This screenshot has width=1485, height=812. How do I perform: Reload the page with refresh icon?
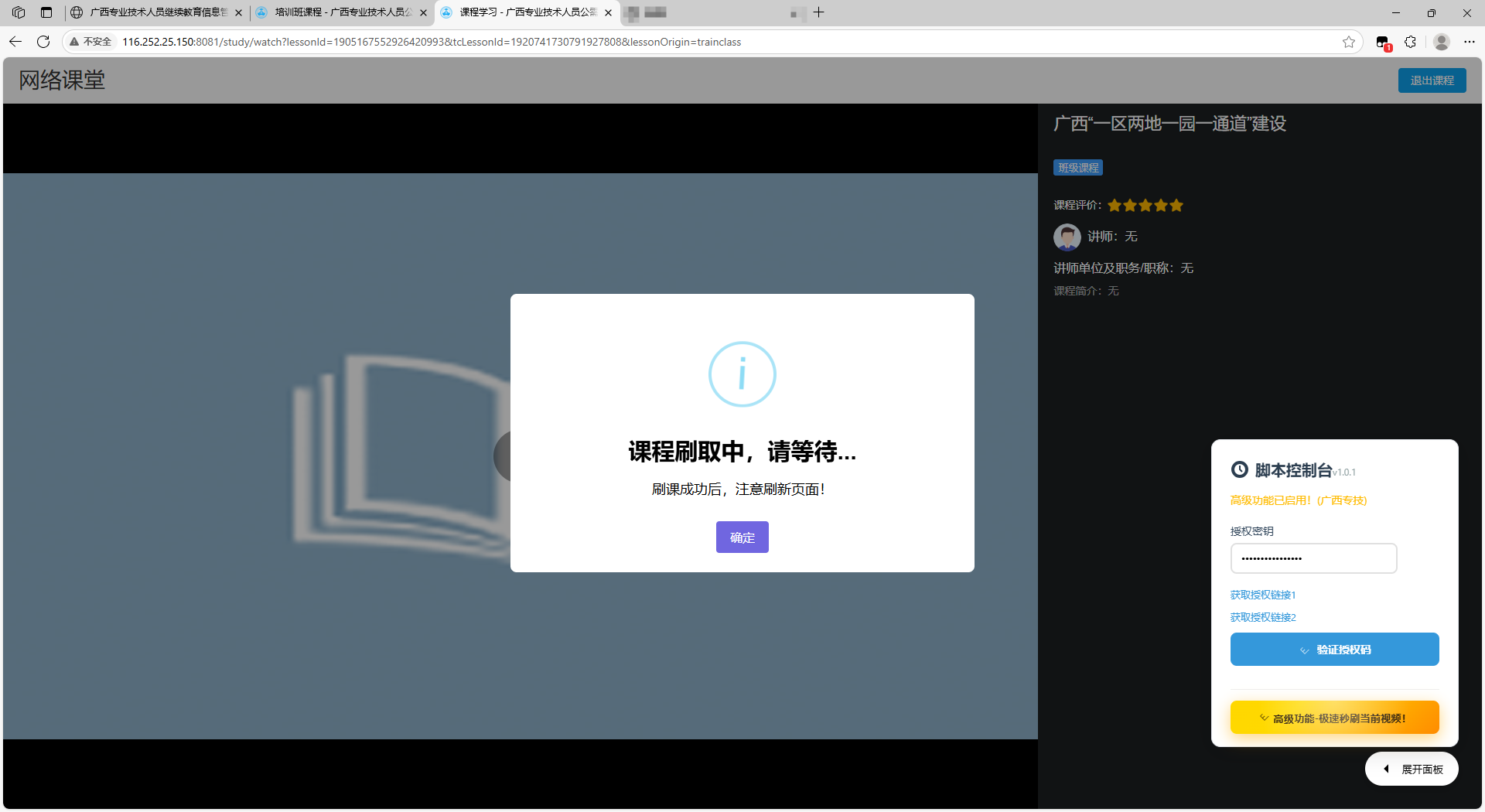43,42
